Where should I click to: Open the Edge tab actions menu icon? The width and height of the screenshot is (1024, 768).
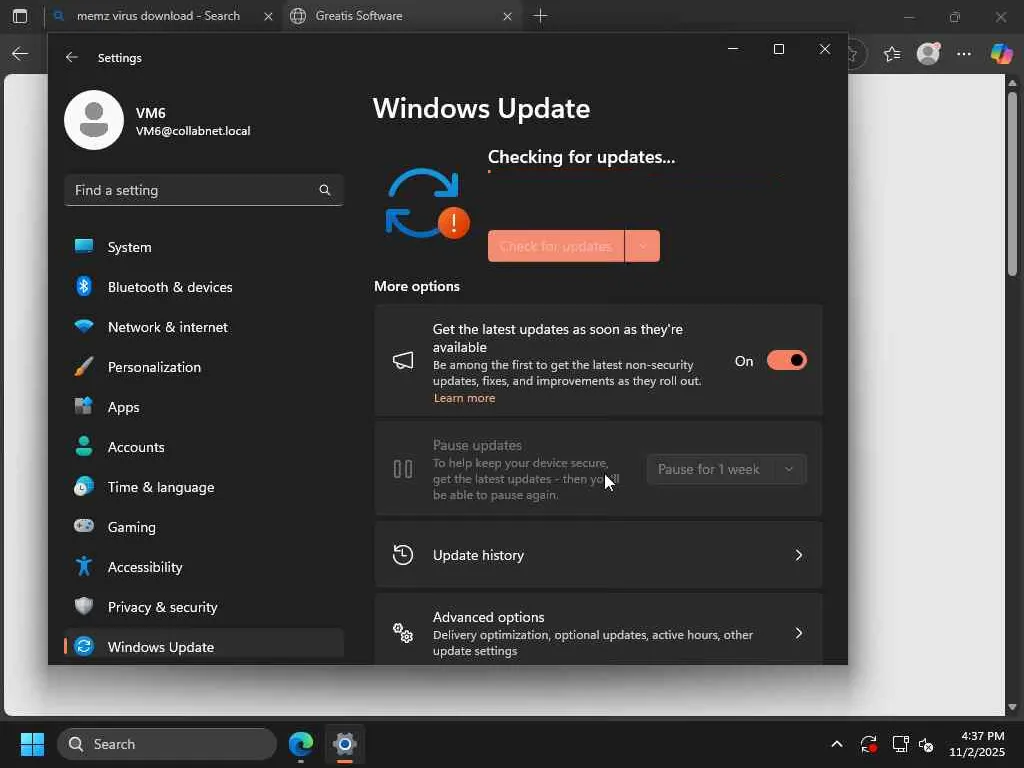(x=20, y=16)
